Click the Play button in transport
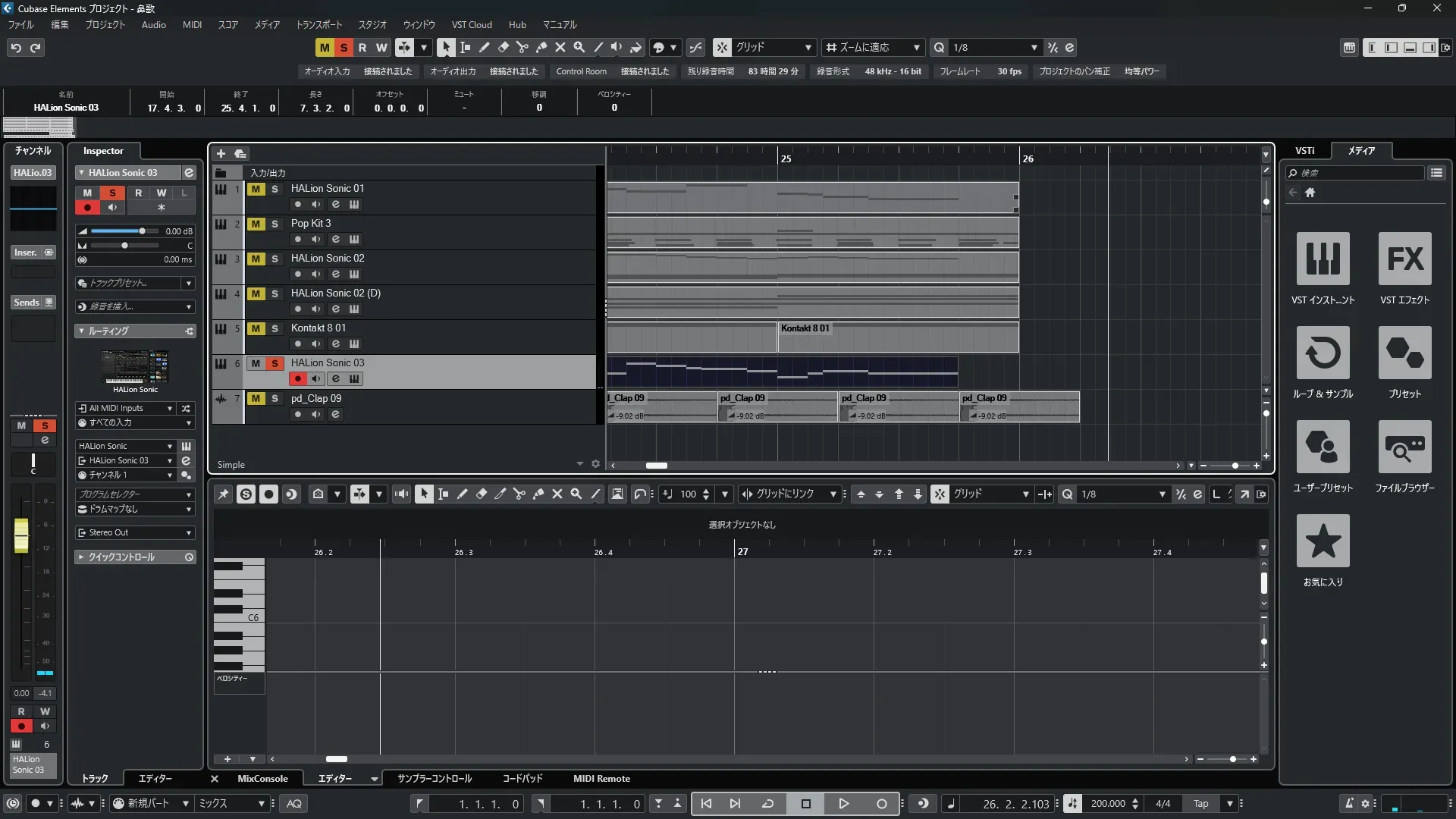The height and width of the screenshot is (819, 1456). pyautogui.click(x=843, y=804)
